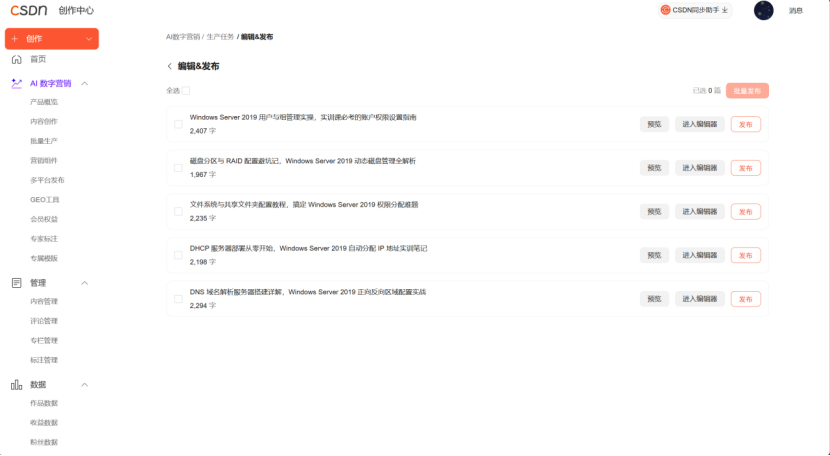Image resolution: width=830 pixels, height=456 pixels.
Task: Open 批量生产 in the sidebar
Action: click(x=44, y=141)
